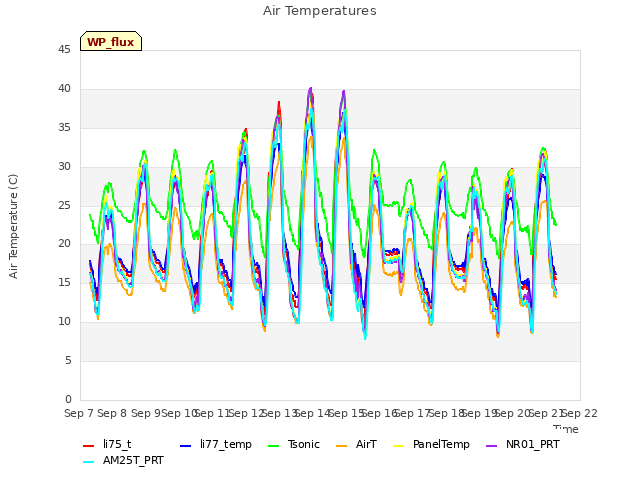Click the 10 y-axis tick label
The image size is (640, 480).
(64, 322)
